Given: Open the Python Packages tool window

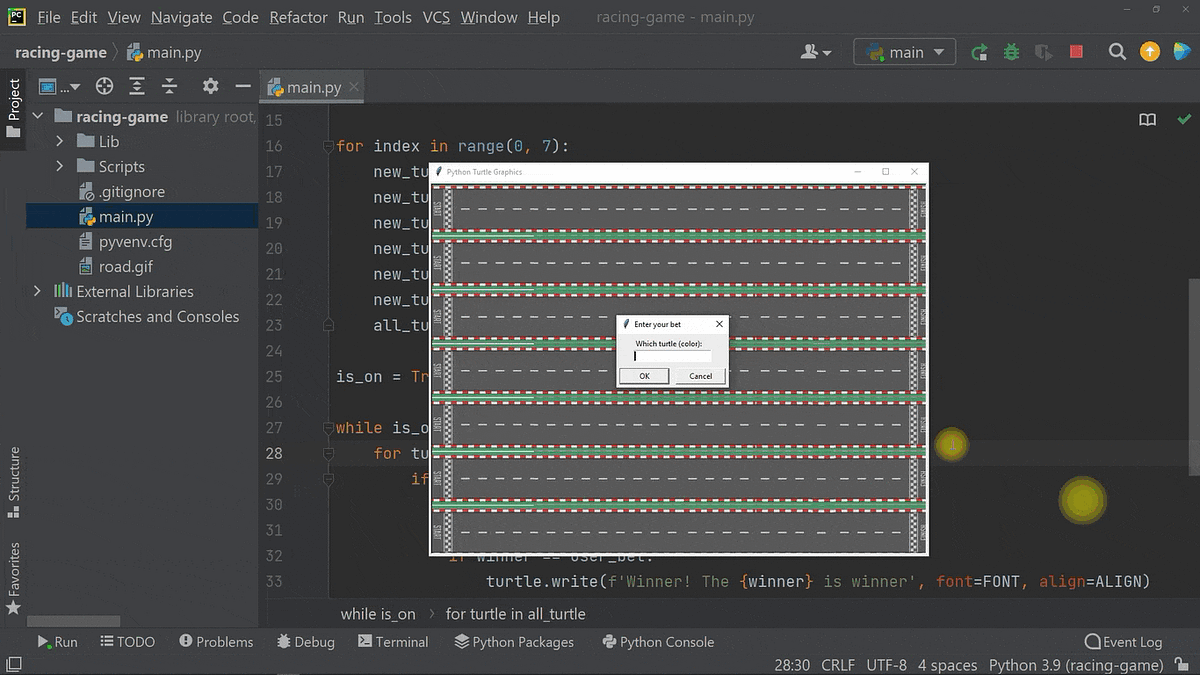Looking at the screenshot, I should pos(514,642).
